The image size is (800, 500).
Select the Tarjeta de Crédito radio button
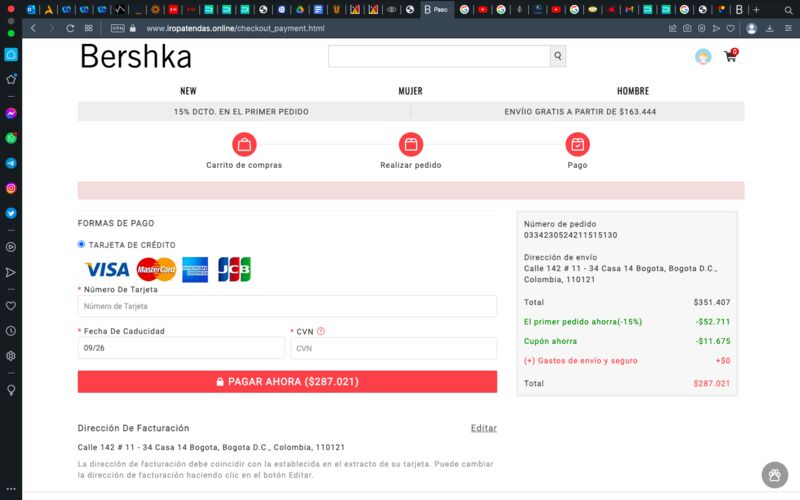pos(81,244)
